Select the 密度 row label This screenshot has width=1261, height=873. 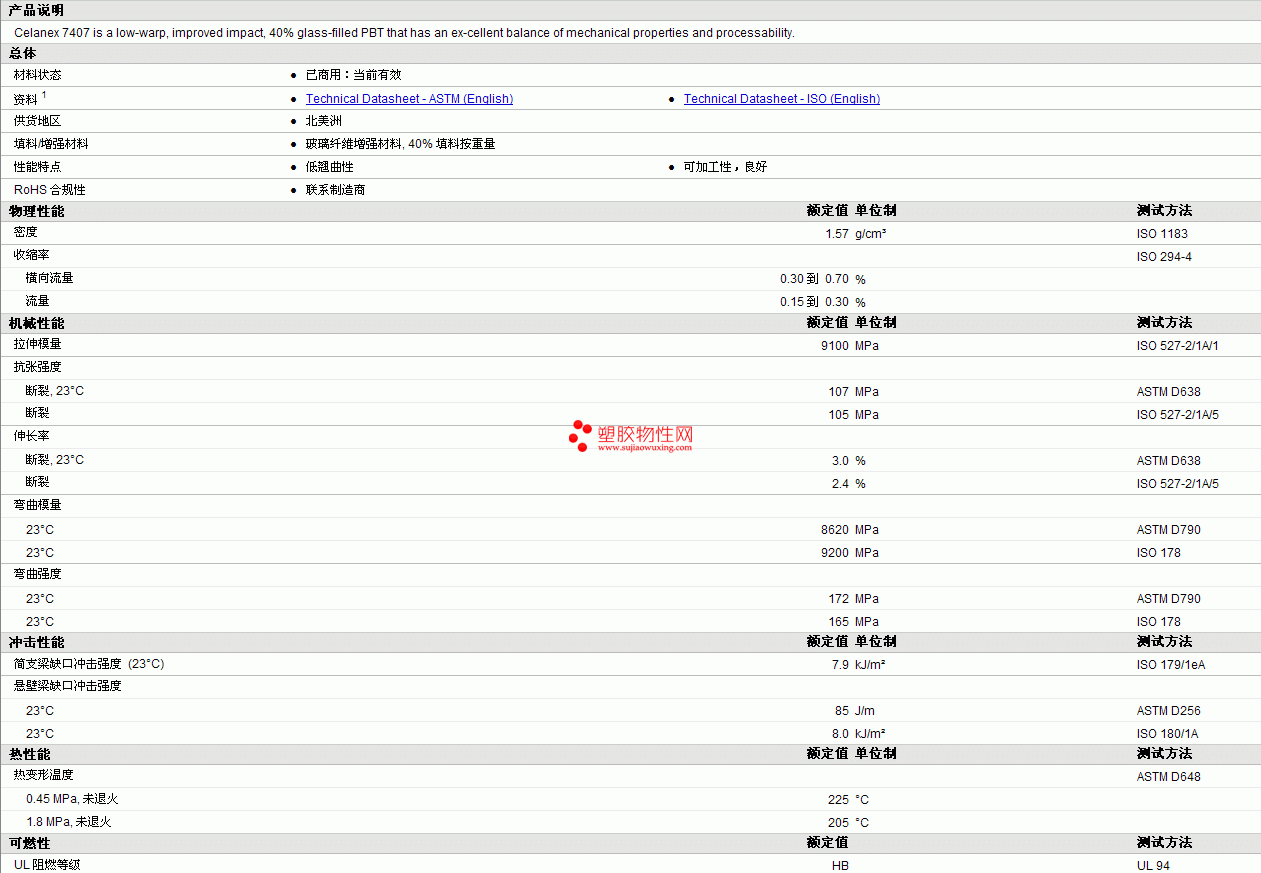[x=26, y=232]
